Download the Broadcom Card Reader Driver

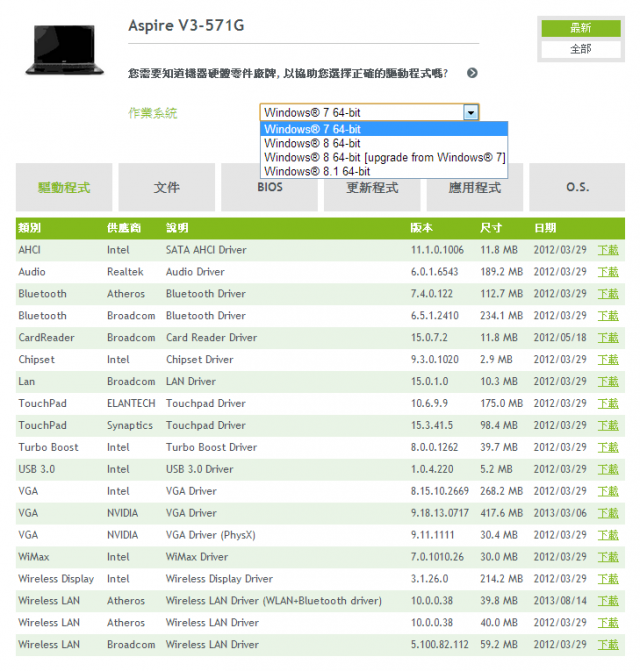[608, 338]
